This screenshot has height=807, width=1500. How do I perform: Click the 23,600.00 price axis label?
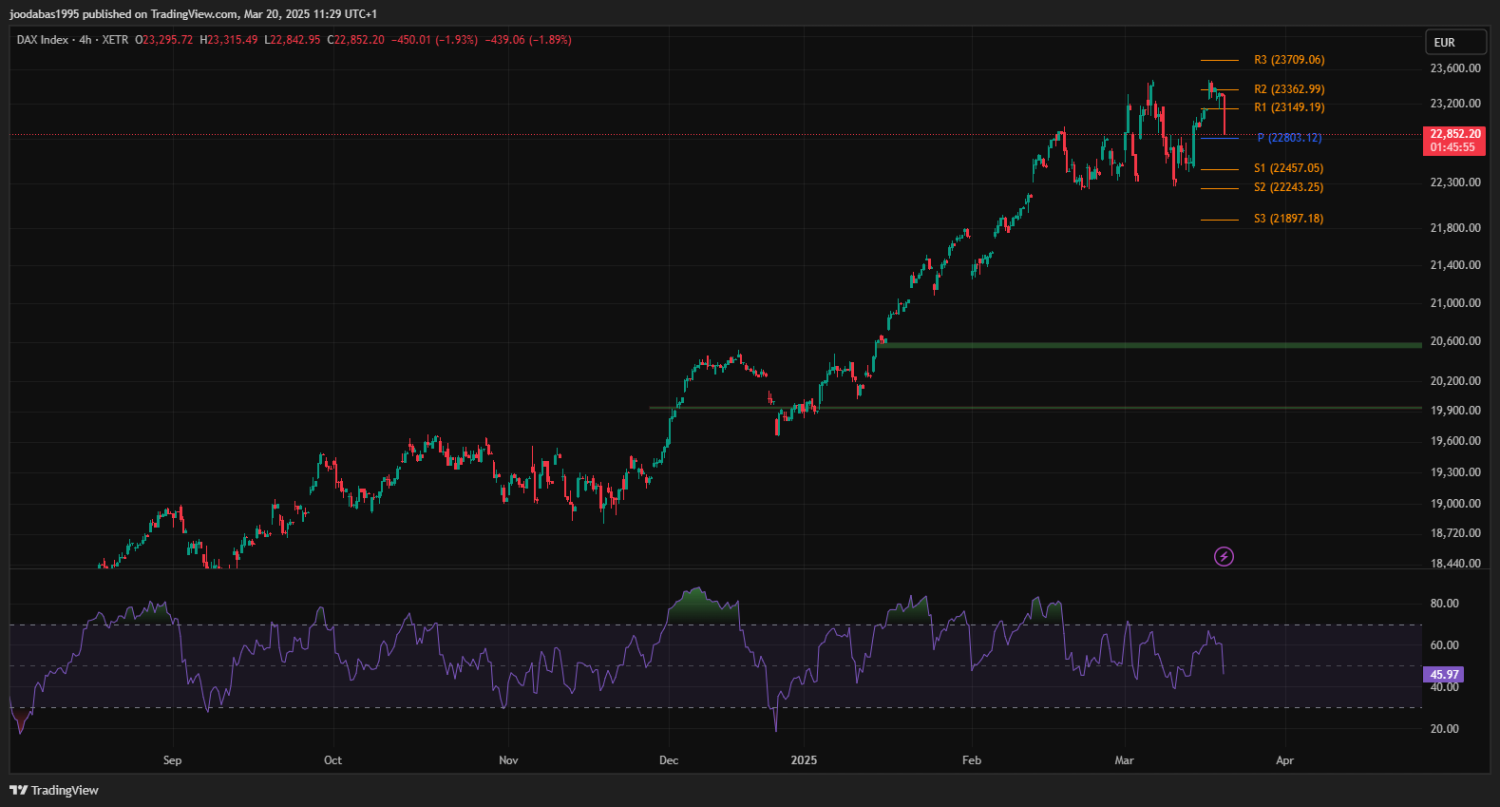pyautogui.click(x=1455, y=68)
